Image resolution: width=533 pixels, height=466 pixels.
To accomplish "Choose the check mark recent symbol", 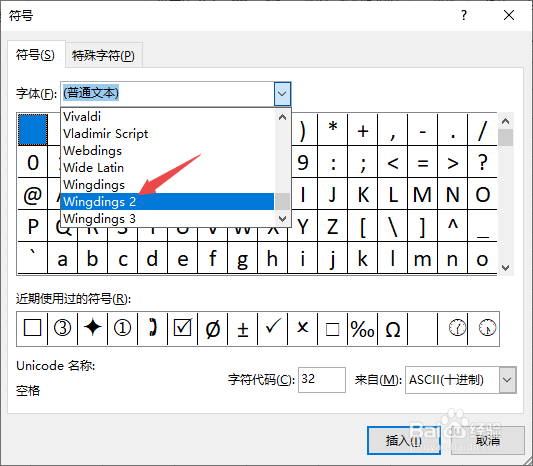I will click(273, 329).
